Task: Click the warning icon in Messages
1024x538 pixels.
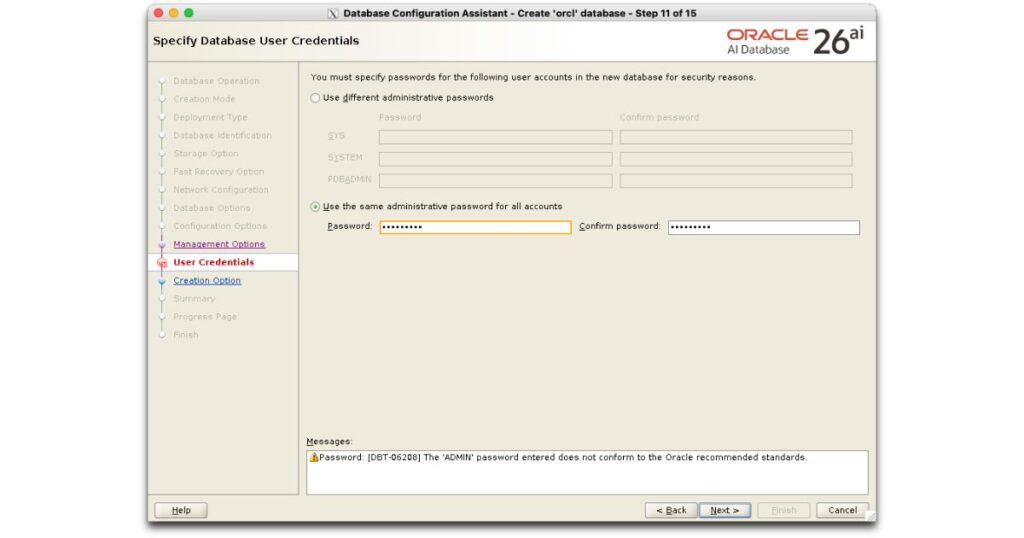Action: pos(314,458)
